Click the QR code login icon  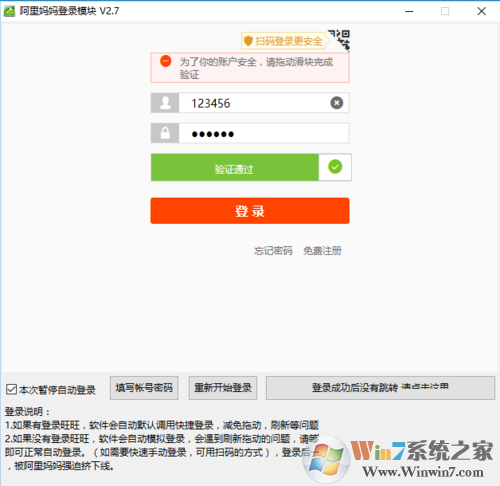pyautogui.click(x=340, y=40)
